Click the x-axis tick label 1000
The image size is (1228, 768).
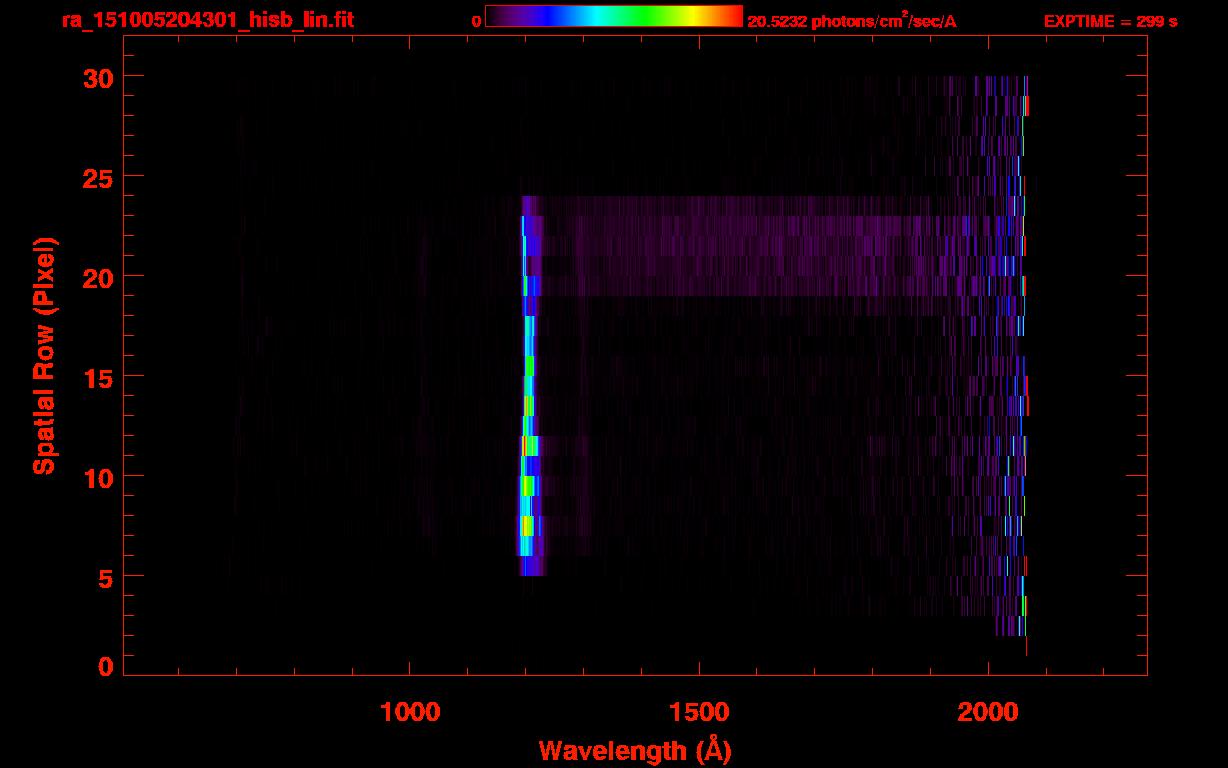pyautogui.click(x=410, y=712)
